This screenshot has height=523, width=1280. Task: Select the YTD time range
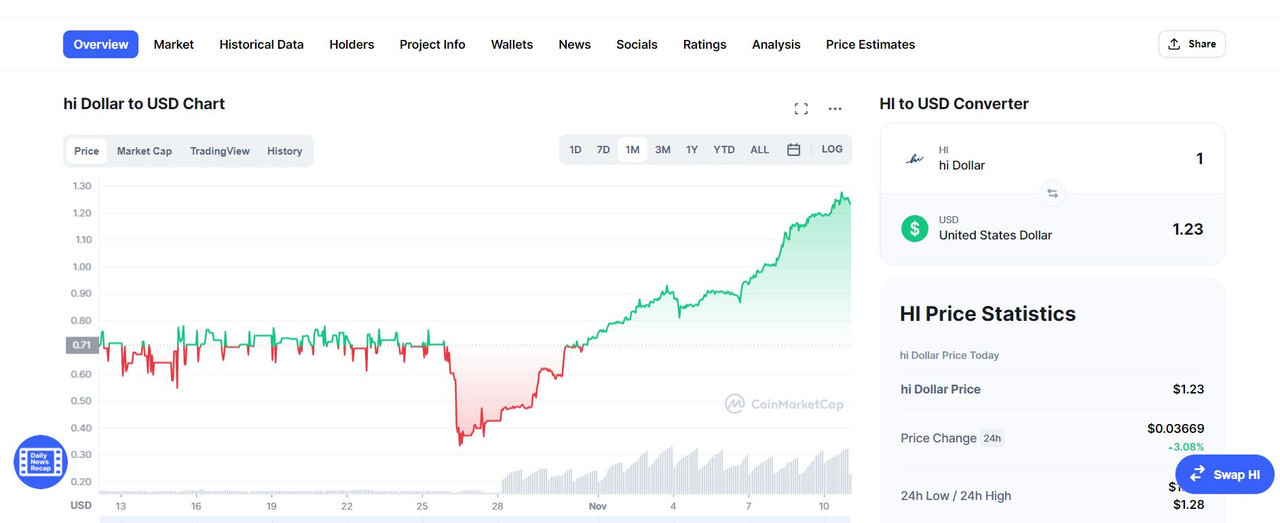pyautogui.click(x=724, y=150)
